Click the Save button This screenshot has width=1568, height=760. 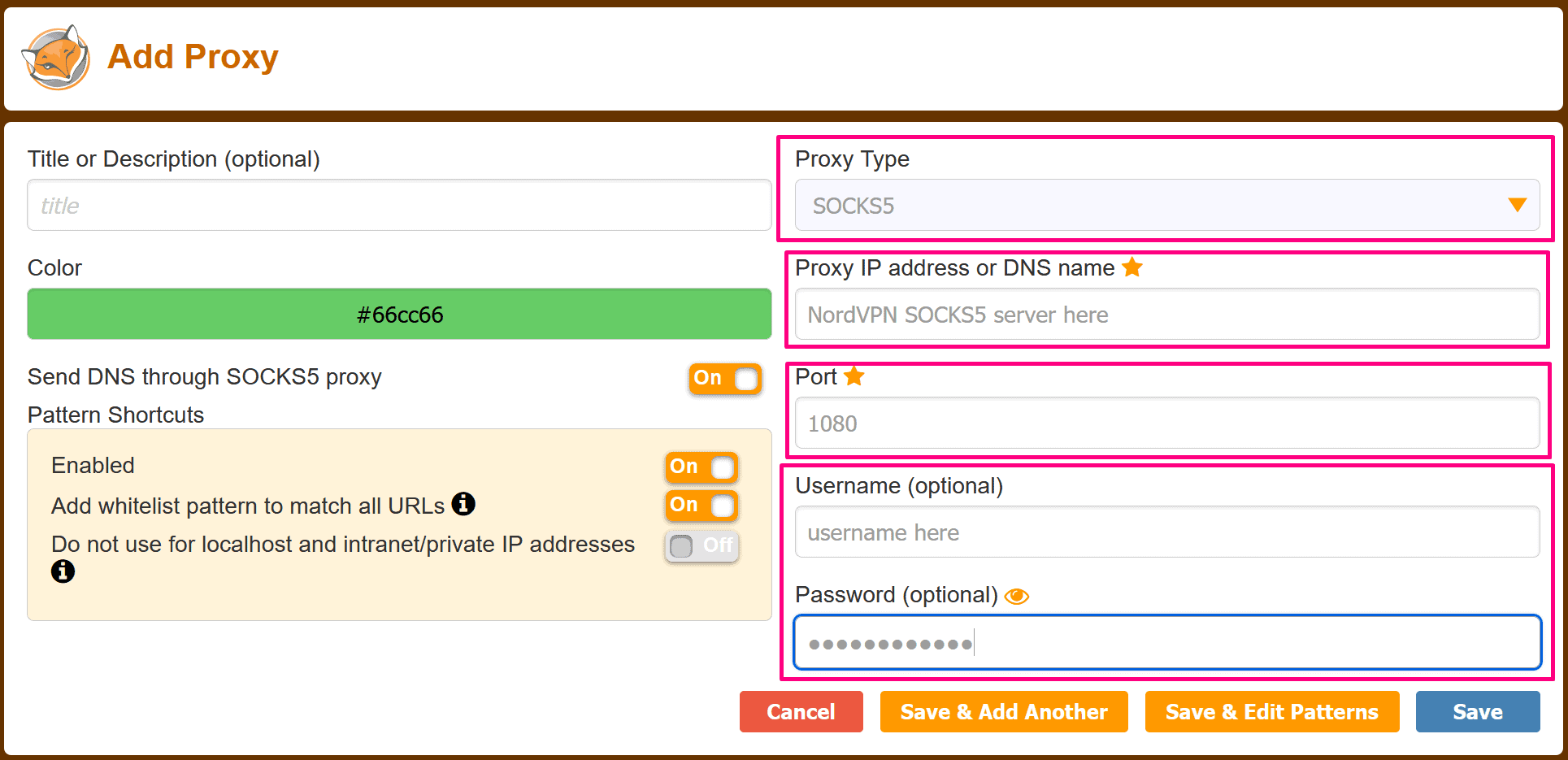pyautogui.click(x=1477, y=711)
